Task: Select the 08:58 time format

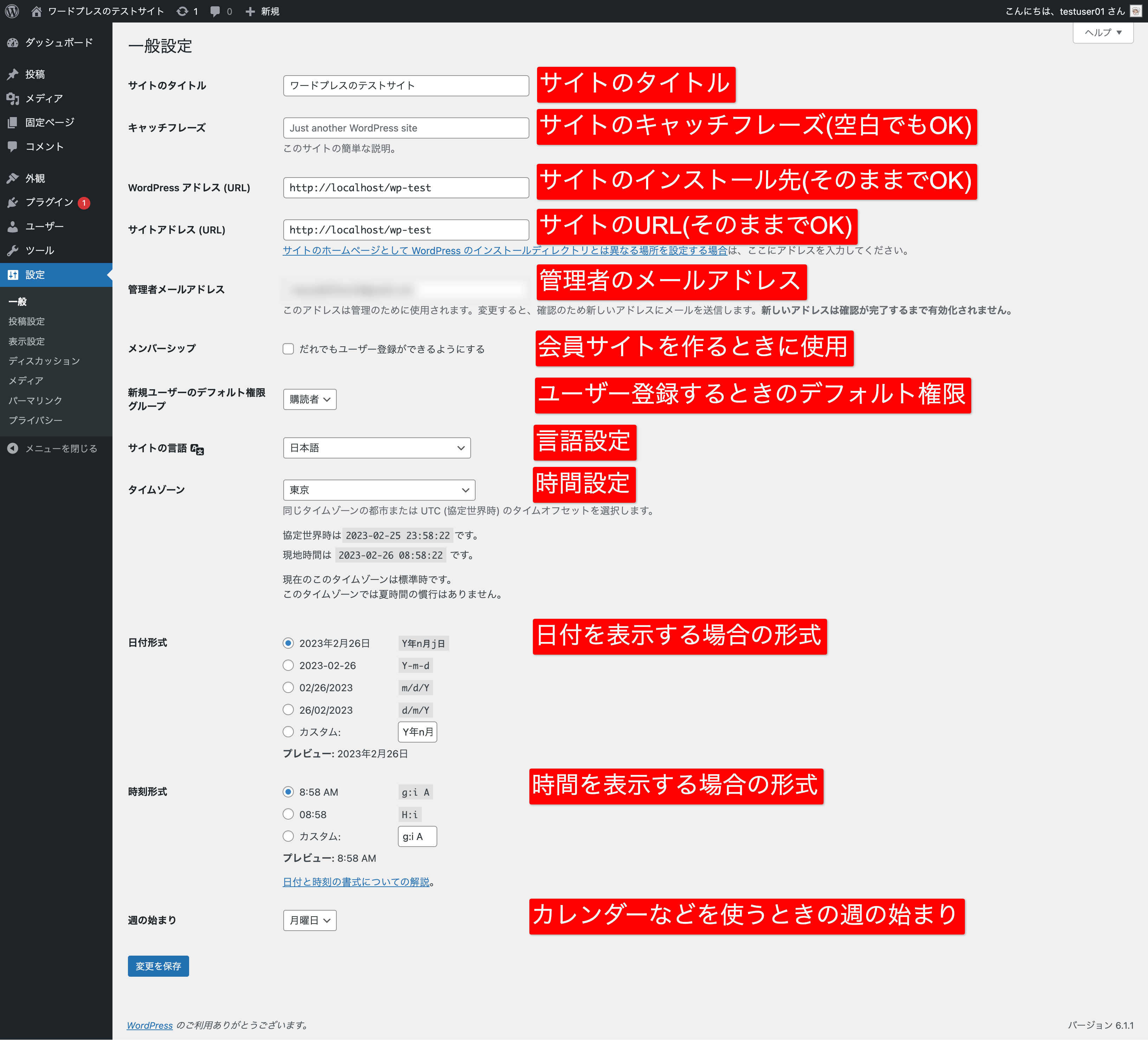Action: tap(288, 814)
